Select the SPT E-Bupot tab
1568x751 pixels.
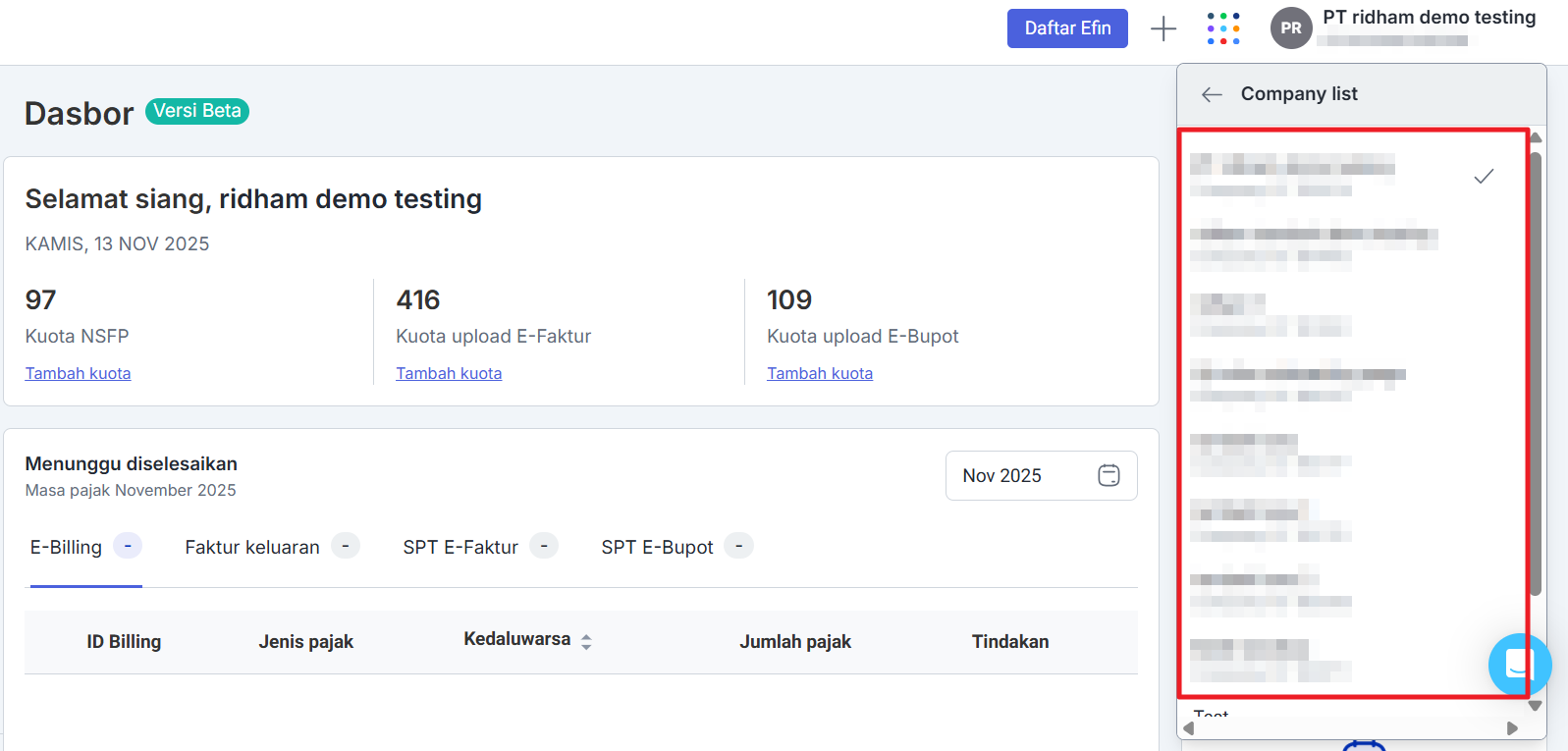[657, 547]
